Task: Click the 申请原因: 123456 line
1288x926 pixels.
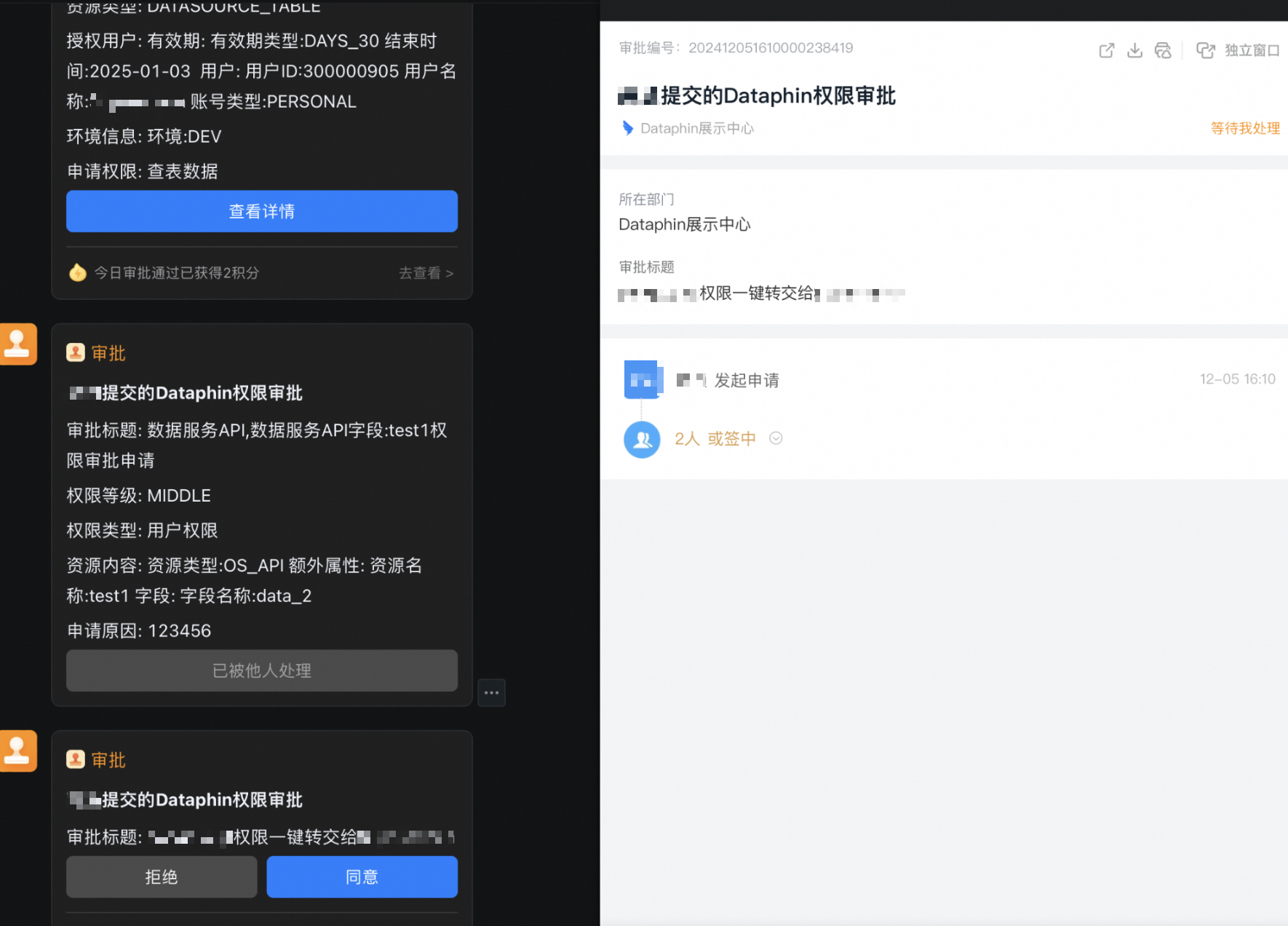Action: click(x=139, y=631)
